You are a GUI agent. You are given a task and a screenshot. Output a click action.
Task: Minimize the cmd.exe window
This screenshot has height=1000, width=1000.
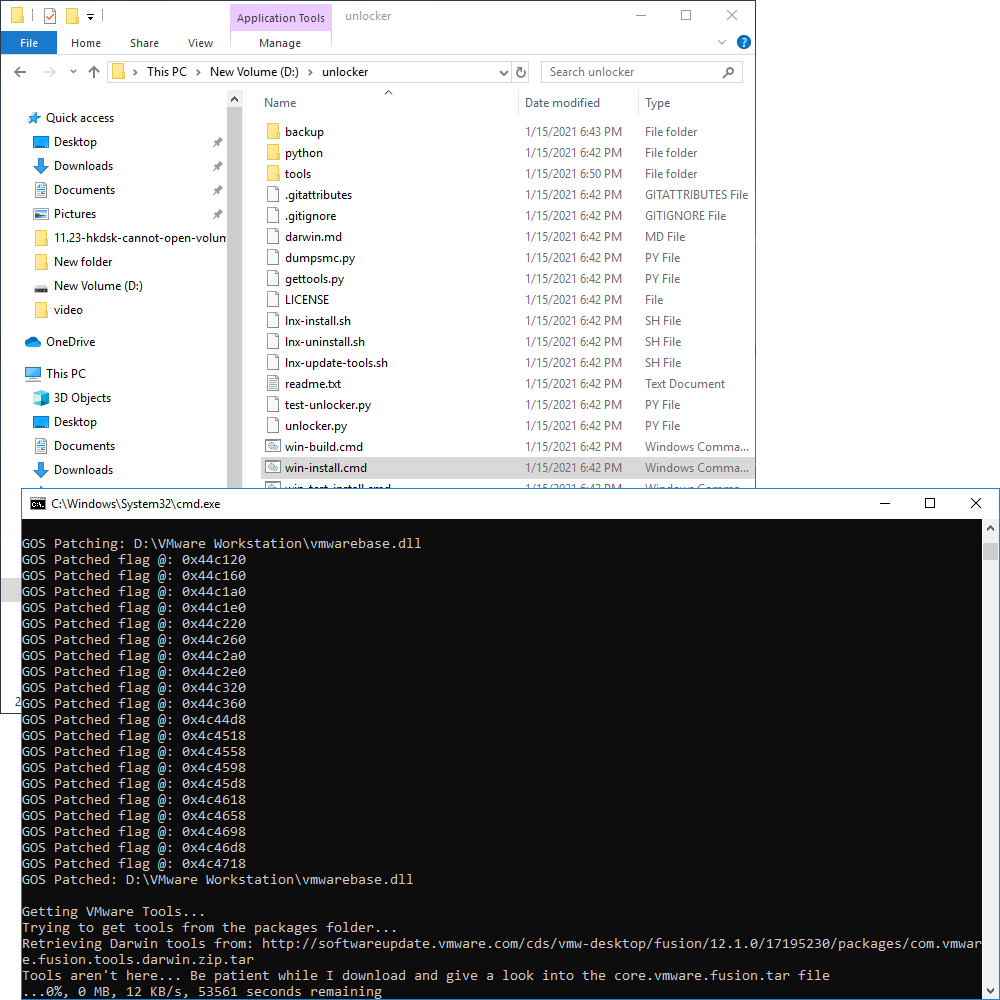(885, 503)
